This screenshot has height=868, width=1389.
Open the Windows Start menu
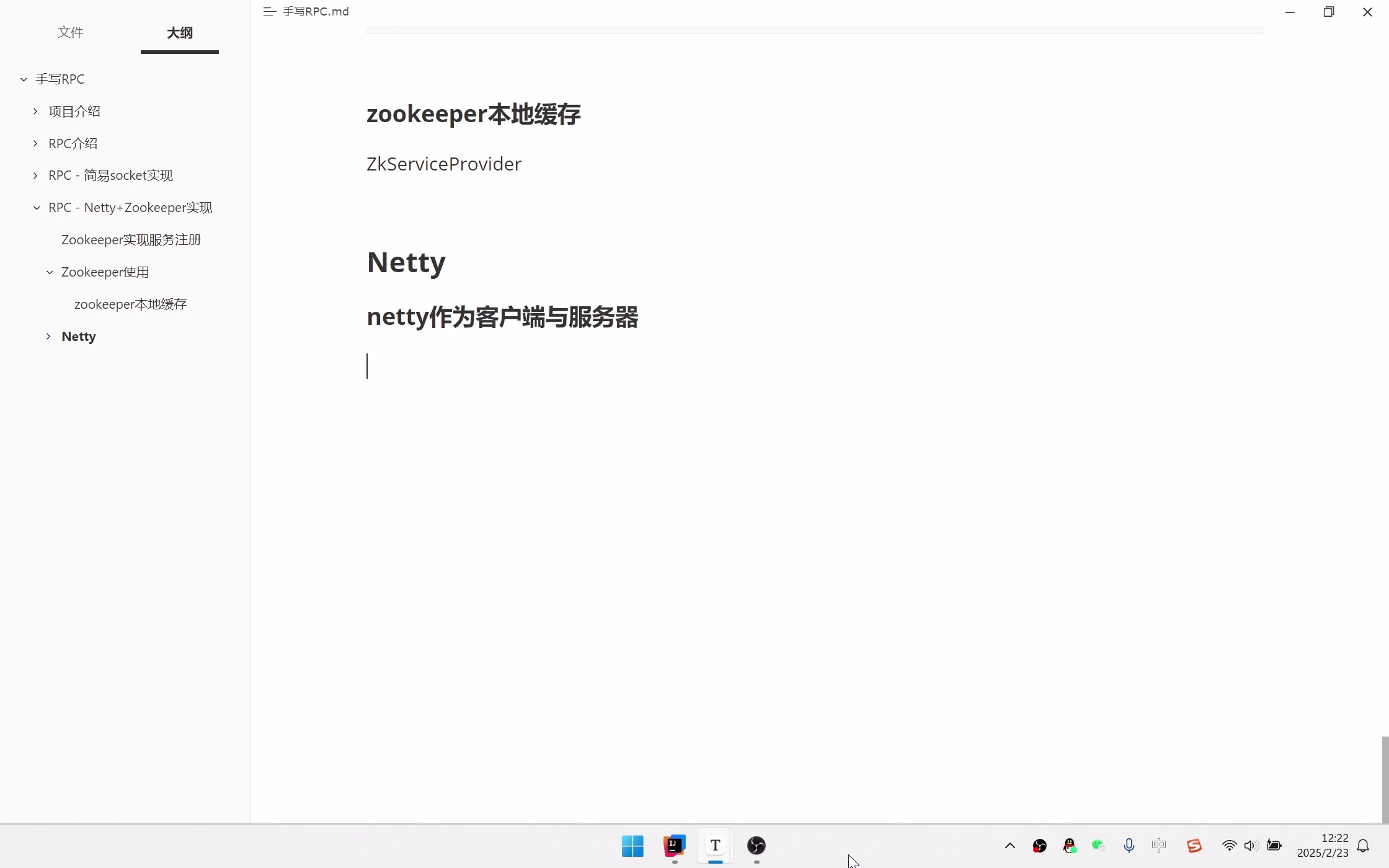[x=632, y=844]
